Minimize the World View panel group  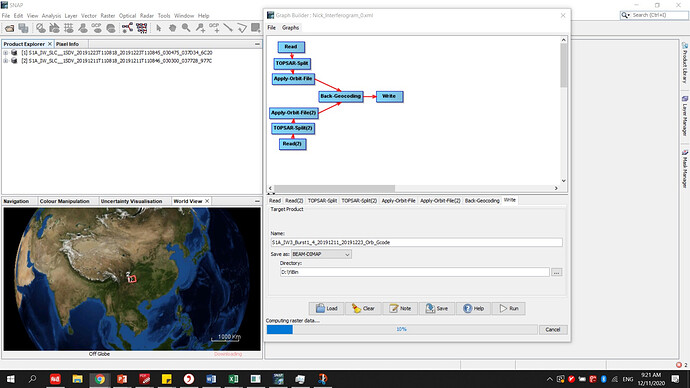(257, 201)
